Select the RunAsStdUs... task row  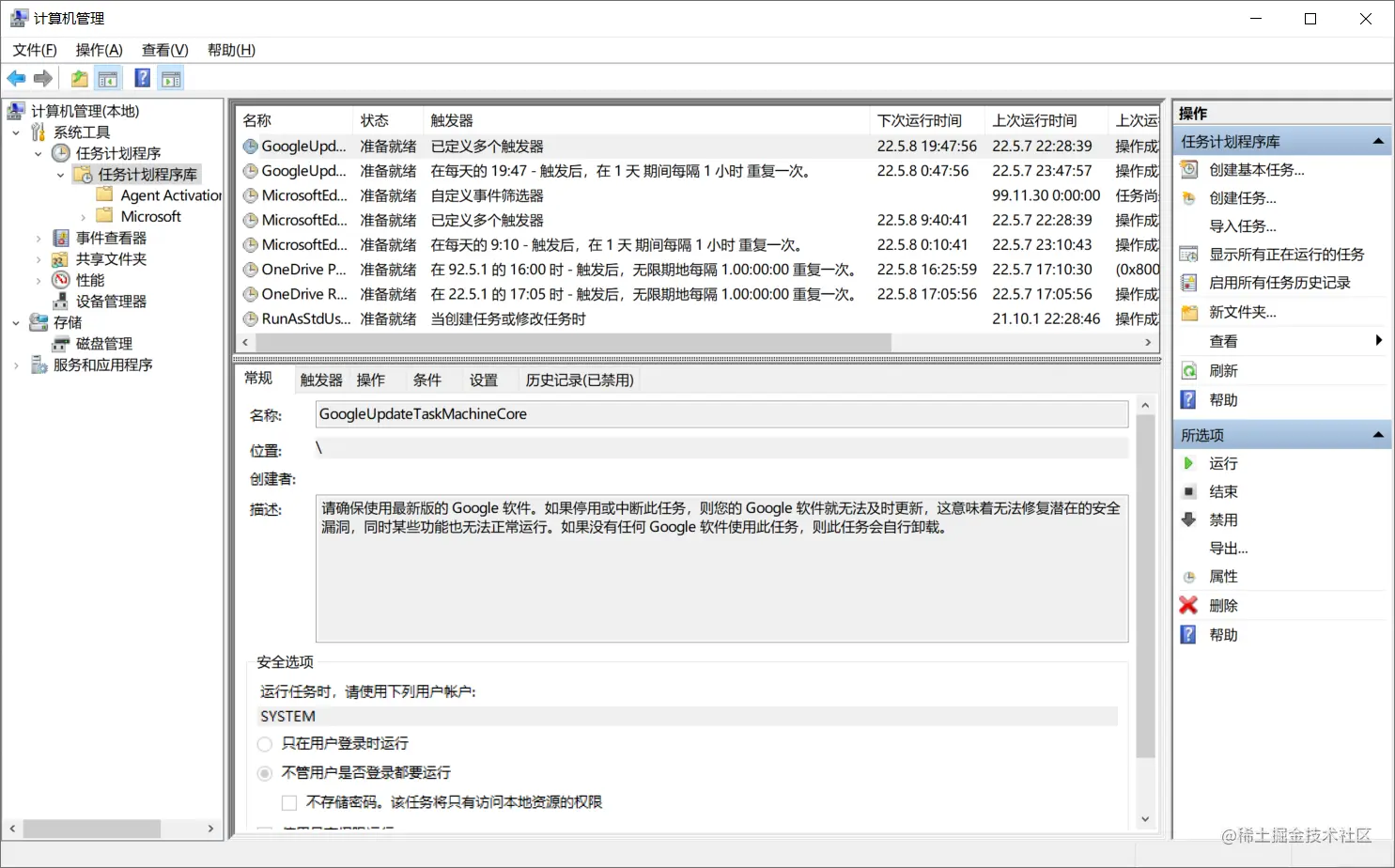(x=699, y=319)
